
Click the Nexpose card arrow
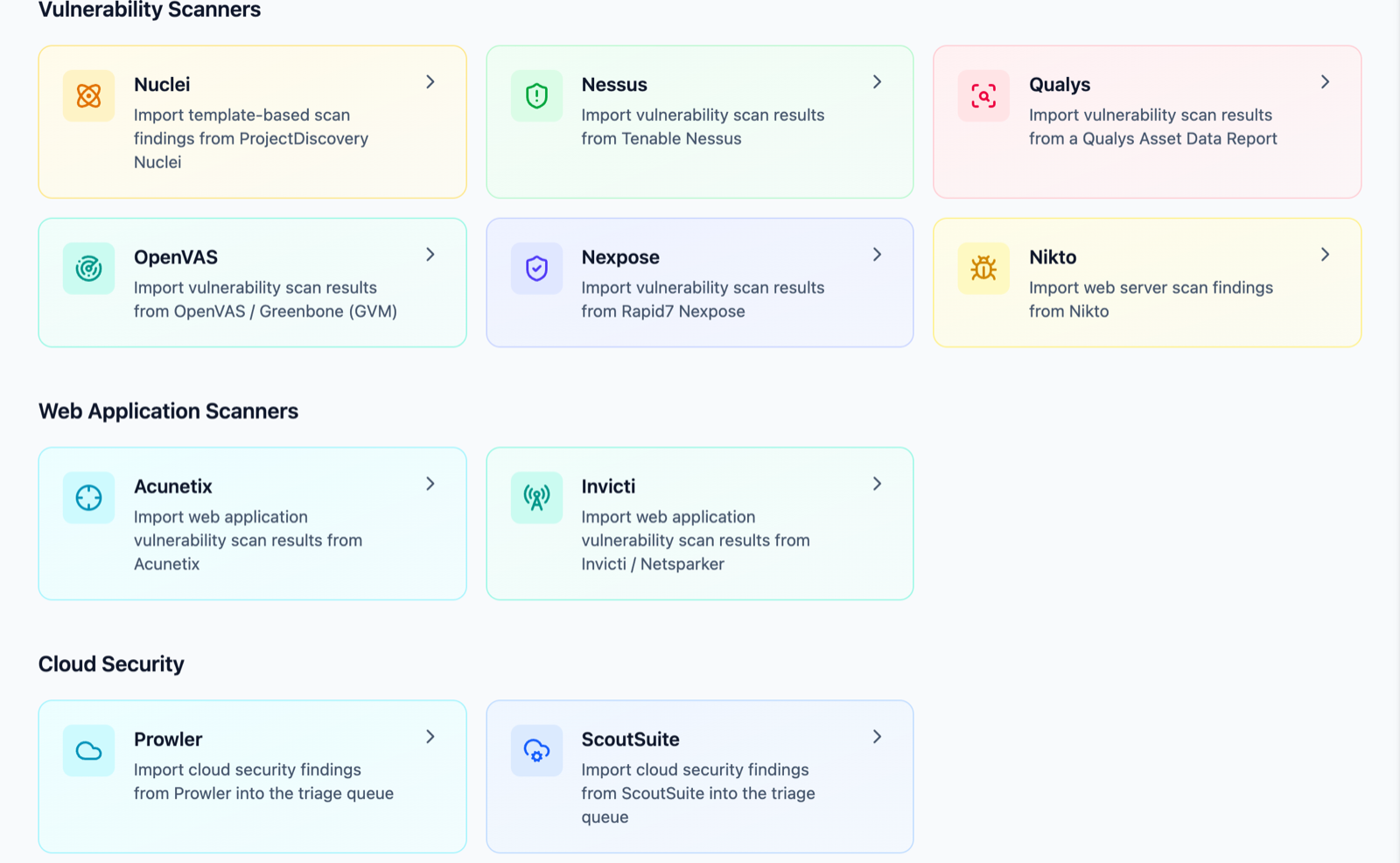click(x=878, y=254)
